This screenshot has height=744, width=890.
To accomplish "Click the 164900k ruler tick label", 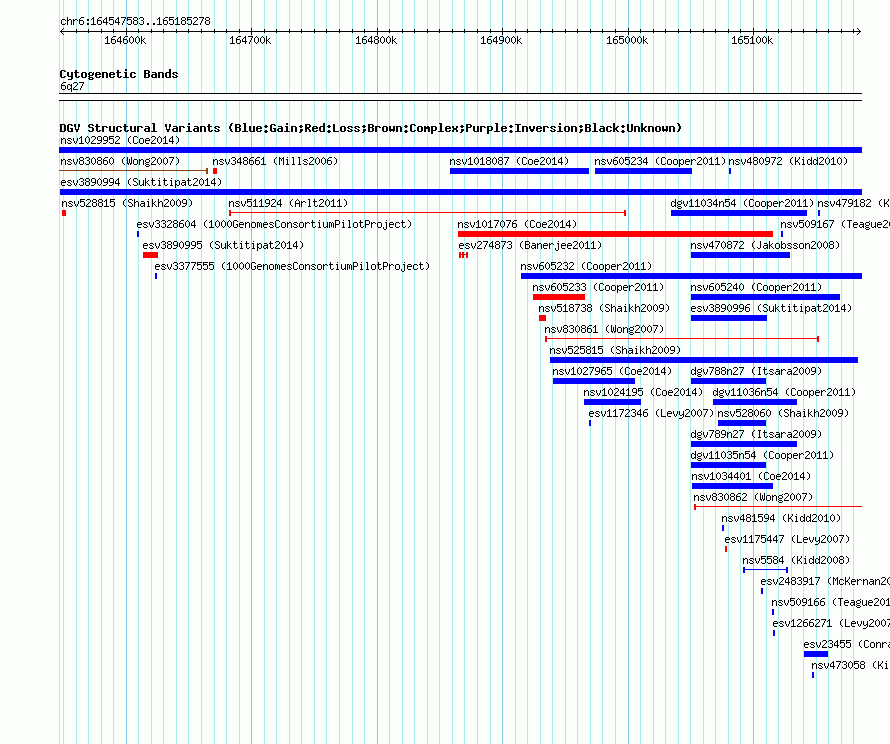I will pos(501,40).
